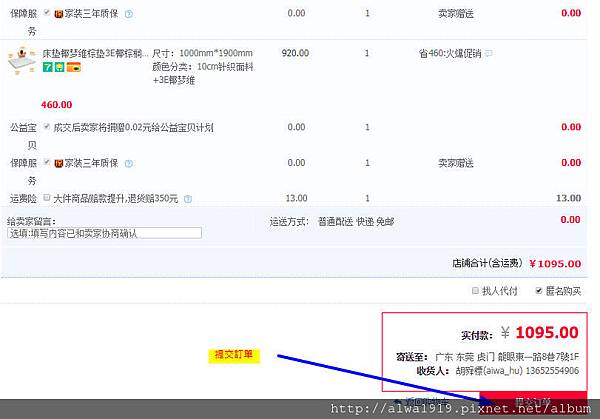Click the text 大件商品赔款提升,退货赔350元
Viewport: 600px width, 419px height.
point(116,199)
